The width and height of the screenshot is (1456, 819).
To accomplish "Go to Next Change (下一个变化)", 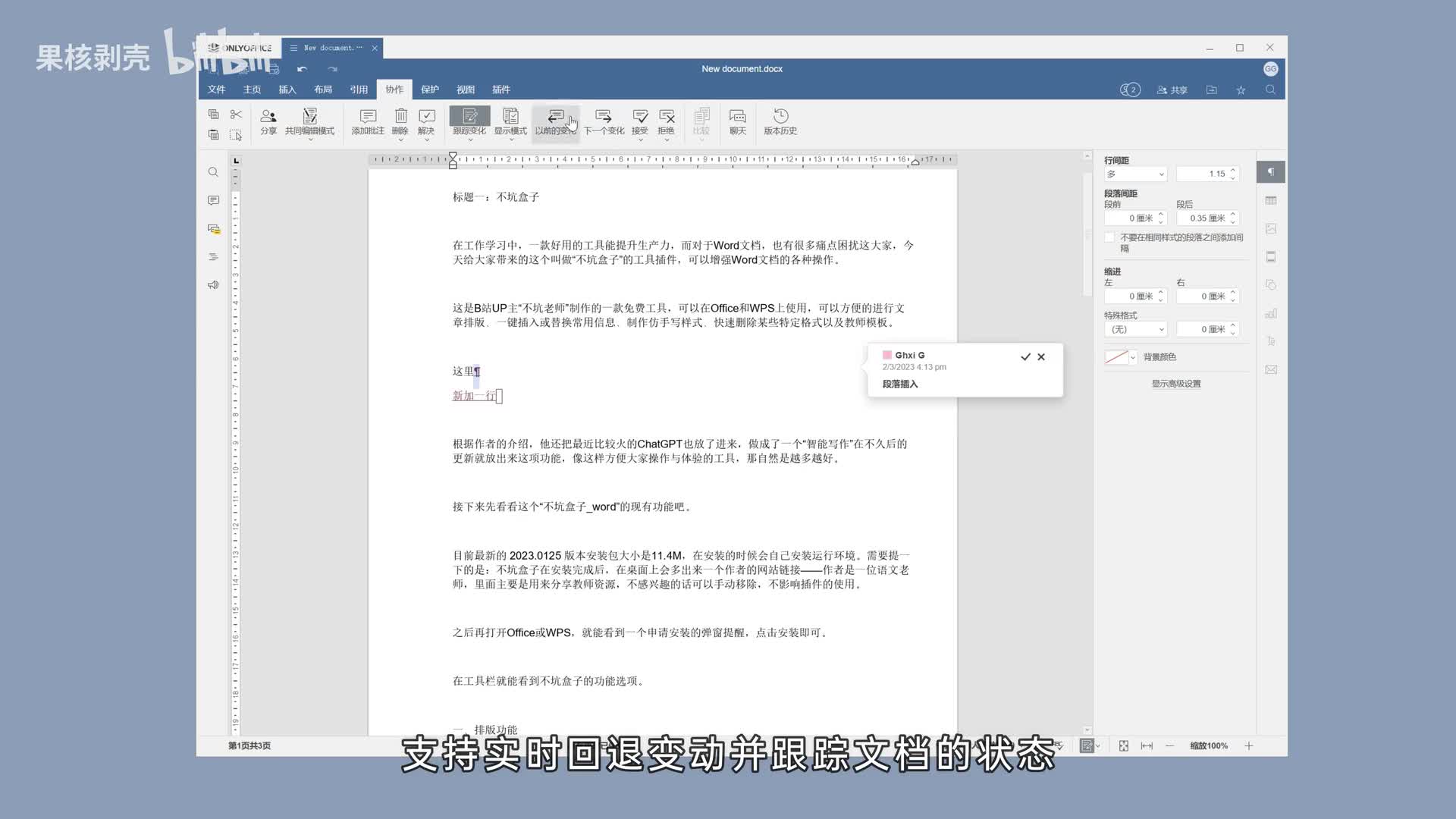I will click(x=604, y=117).
